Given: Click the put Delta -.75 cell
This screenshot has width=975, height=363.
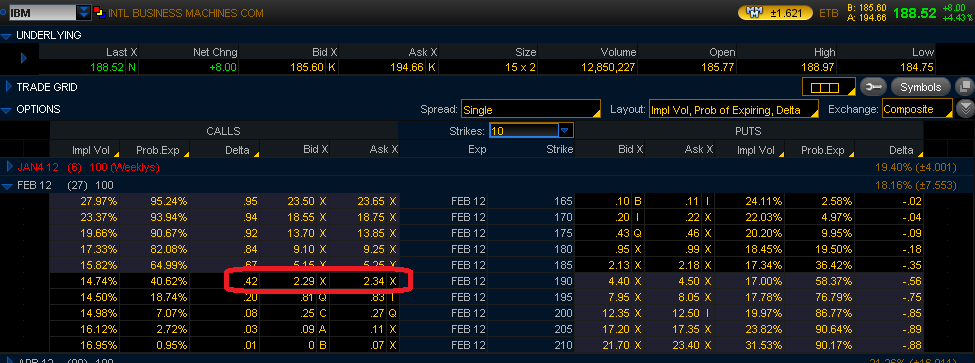Looking at the screenshot, I should [912, 298].
